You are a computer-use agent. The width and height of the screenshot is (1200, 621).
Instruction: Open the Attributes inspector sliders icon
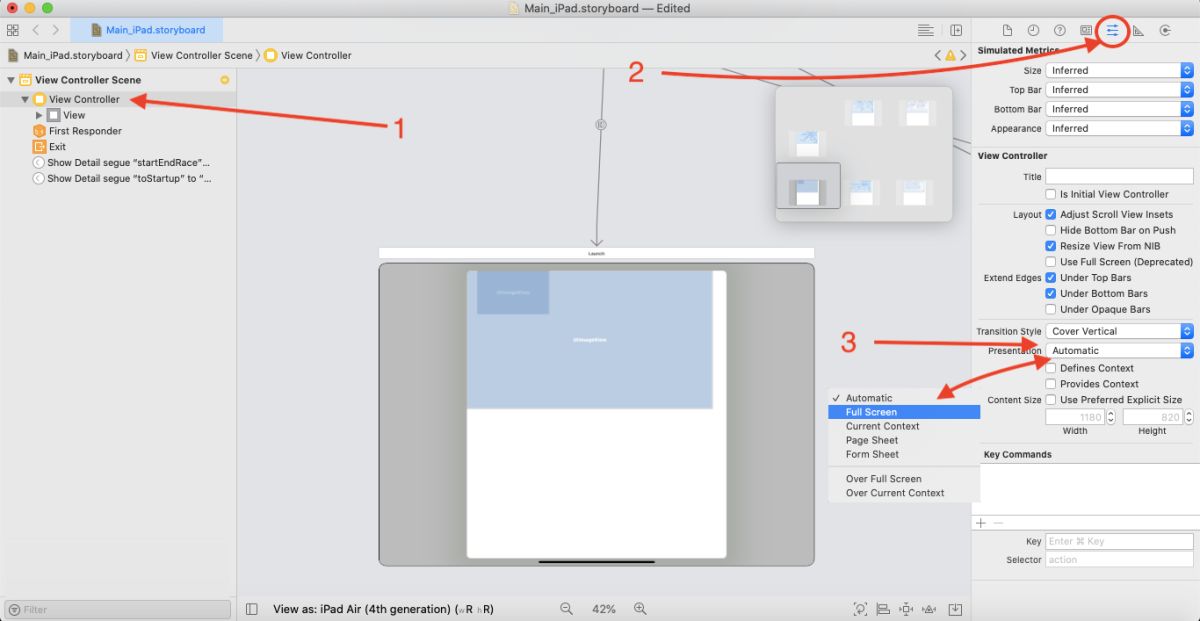coord(1112,30)
